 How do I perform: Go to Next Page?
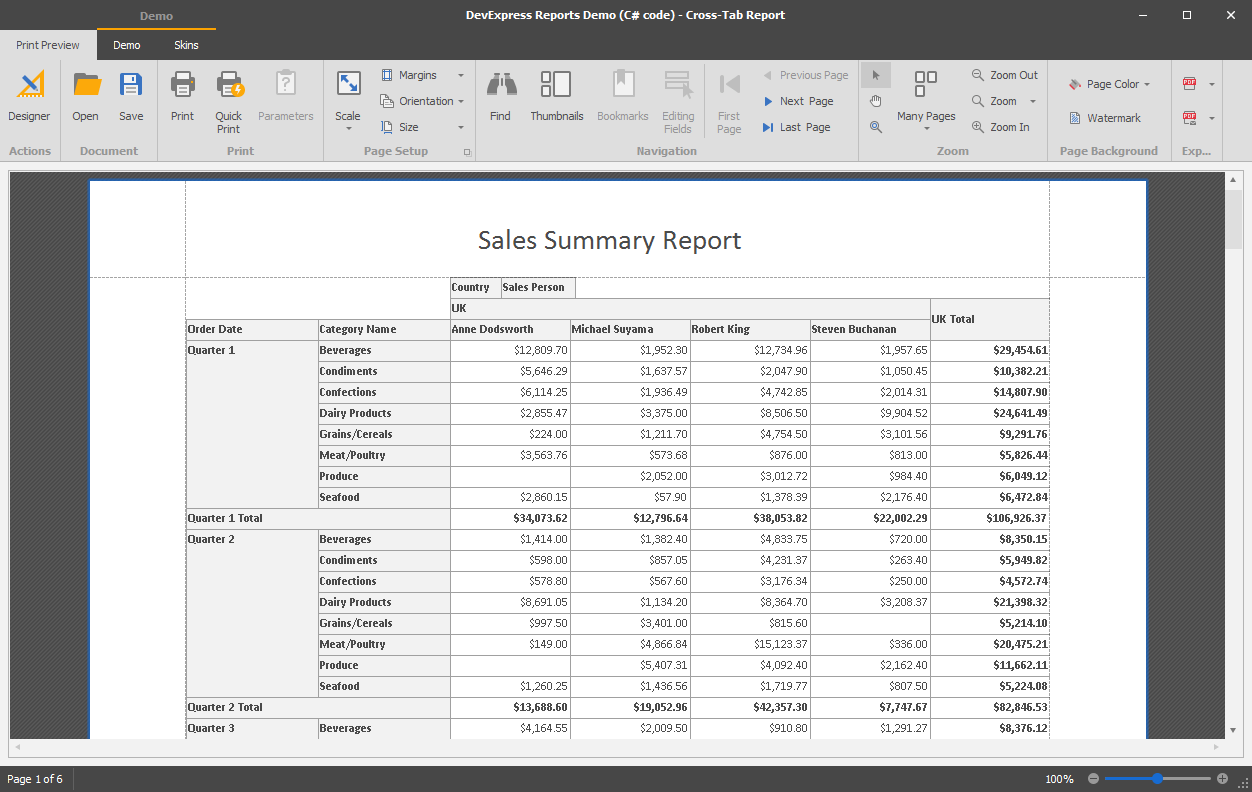[x=797, y=101]
